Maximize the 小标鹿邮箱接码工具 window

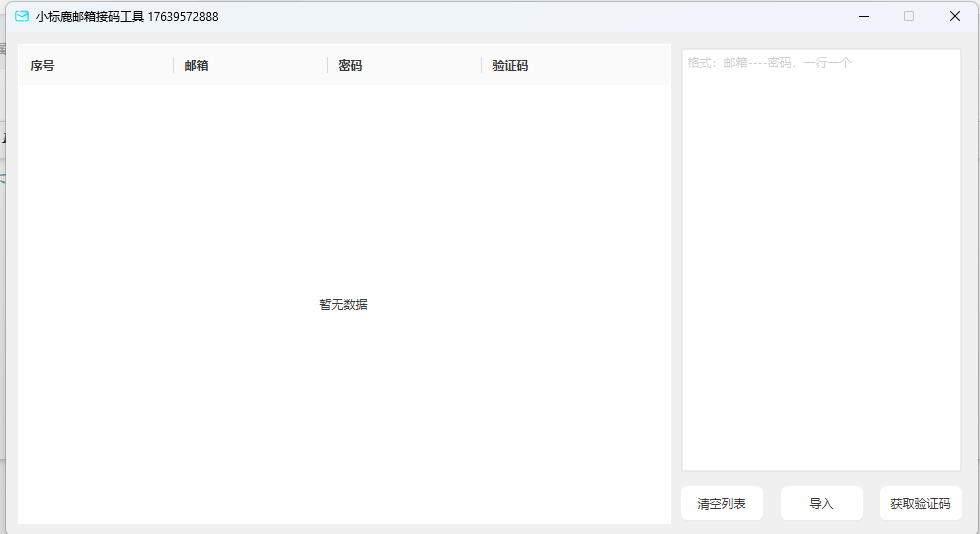(x=909, y=16)
